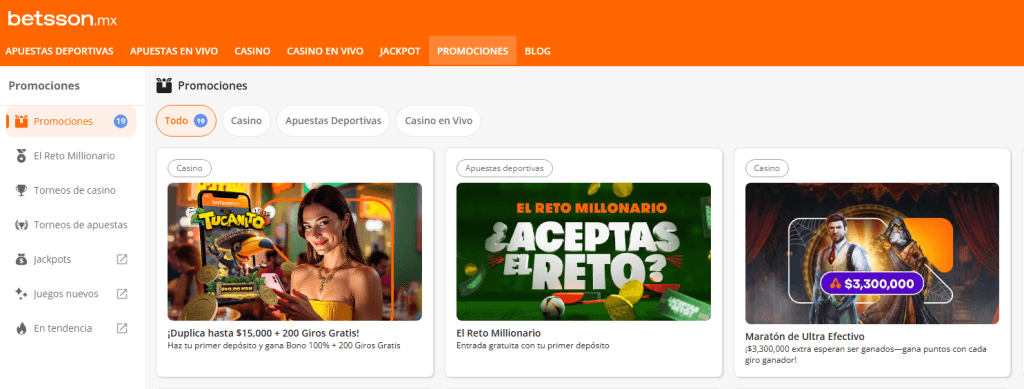Click the $3,300,000 extra esperan description text
Image resolution: width=1024 pixels, height=389 pixels.
click(866, 354)
